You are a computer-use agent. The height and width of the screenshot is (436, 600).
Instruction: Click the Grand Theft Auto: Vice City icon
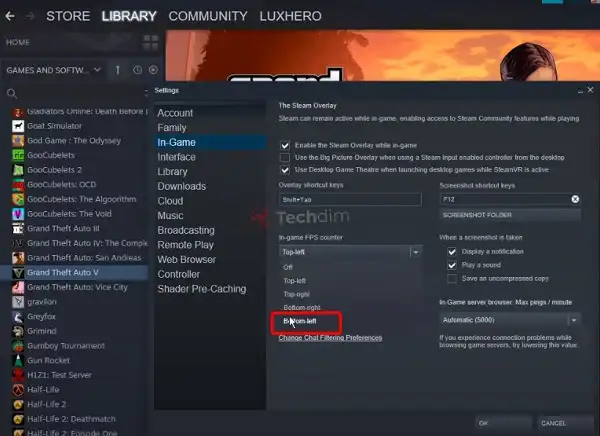[18, 287]
